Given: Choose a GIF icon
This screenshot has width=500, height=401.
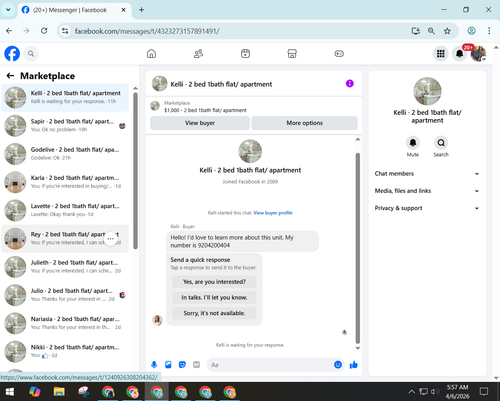Looking at the screenshot, I should (196, 365).
